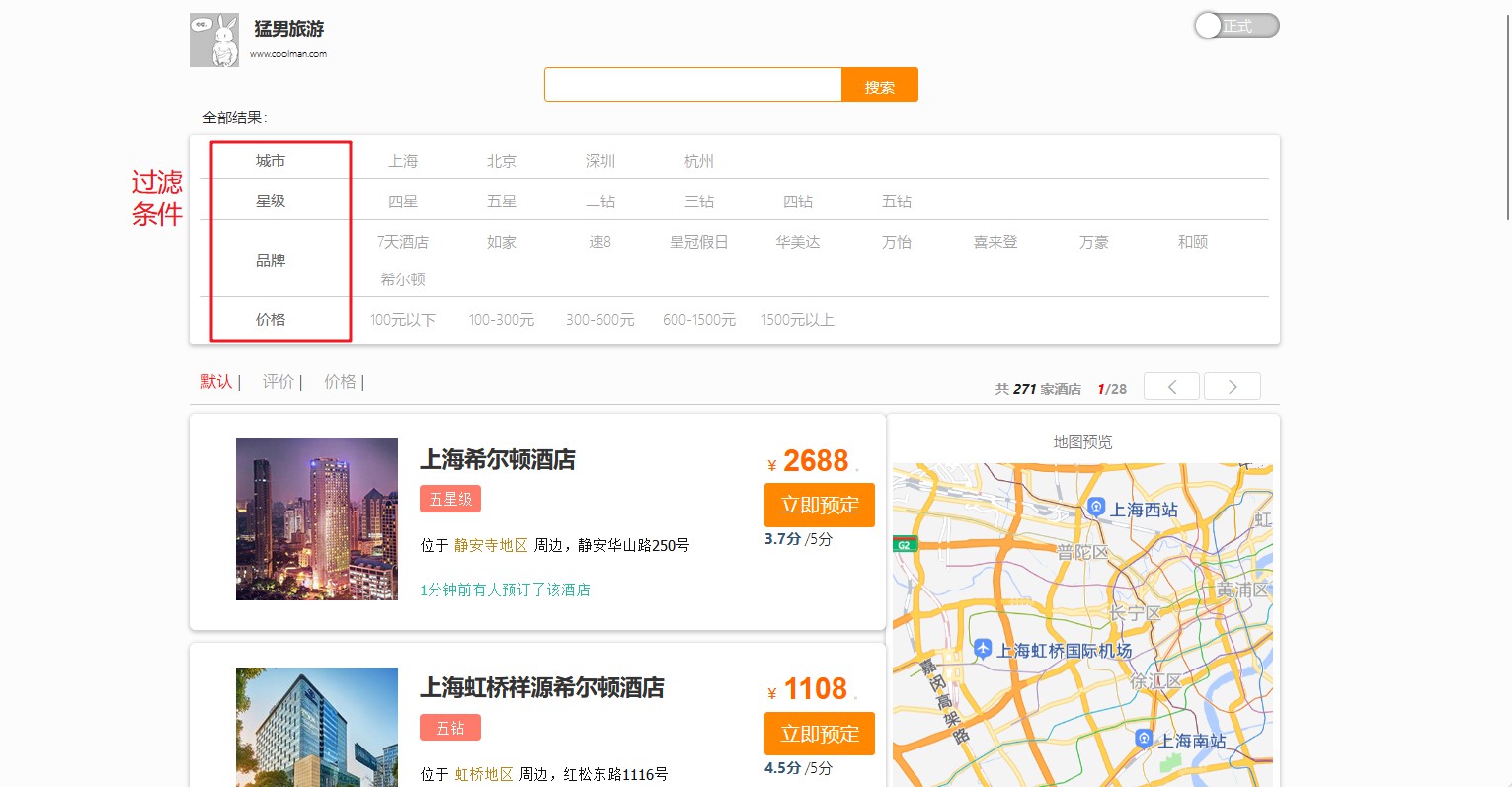Select price range 1500元以上
The image size is (1512, 787).
click(798, 320)
